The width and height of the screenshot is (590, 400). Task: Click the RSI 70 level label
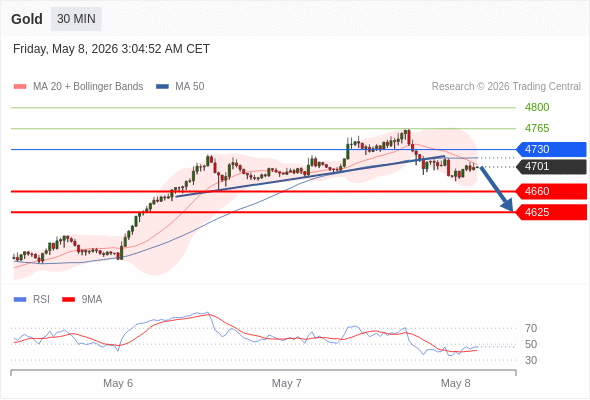531,328
